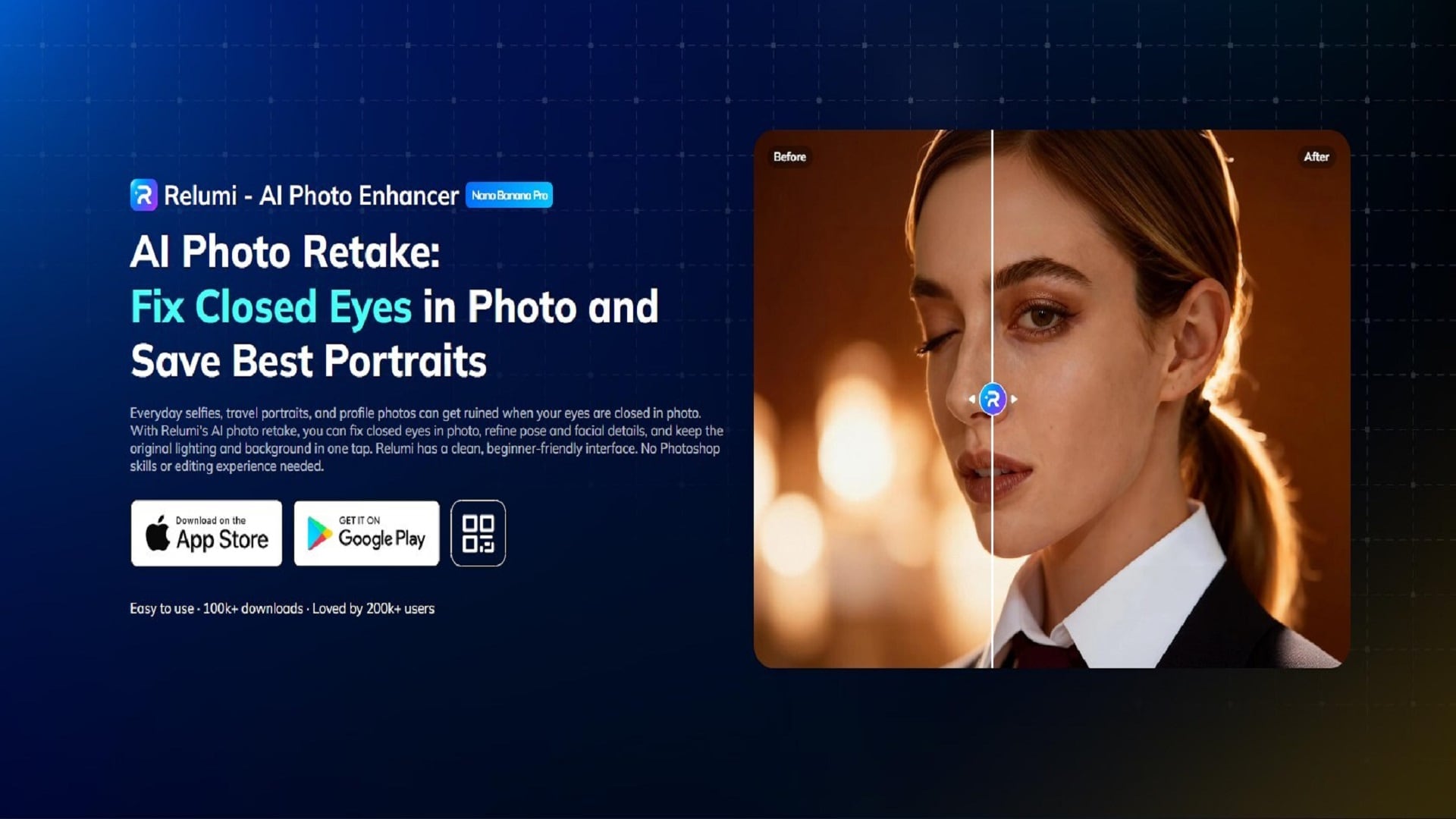Open the QR code download icon
This screenshot has height=819, width=1456.
click(x=478, y=533)
